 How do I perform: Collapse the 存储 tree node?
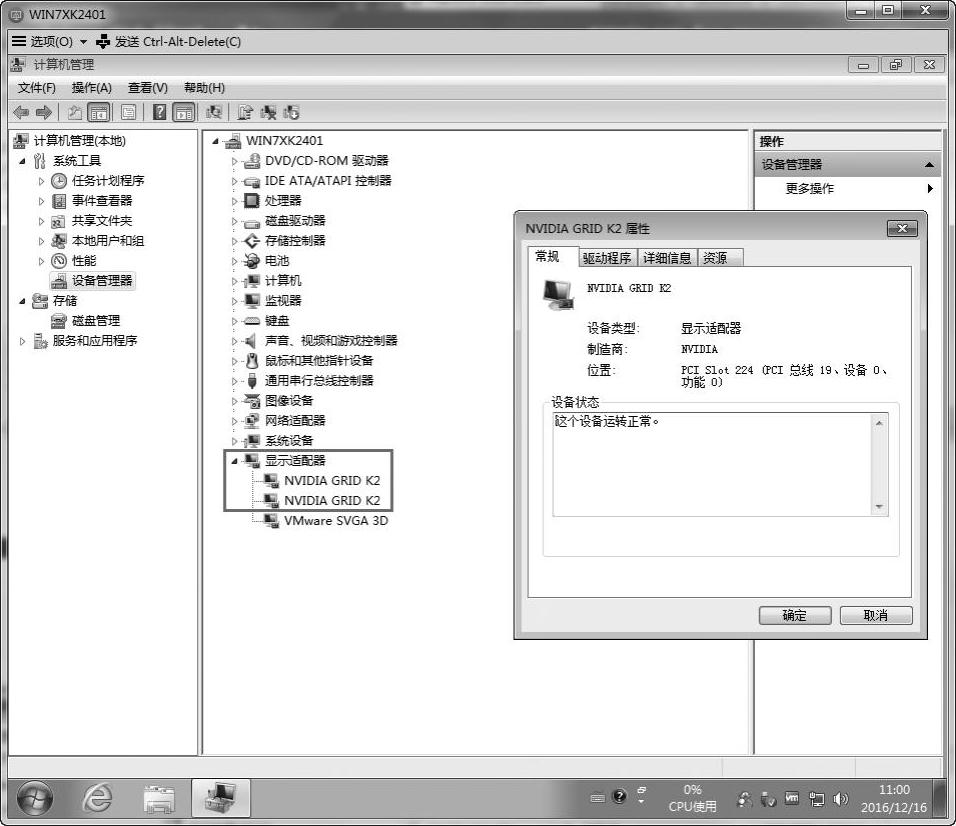23,301
